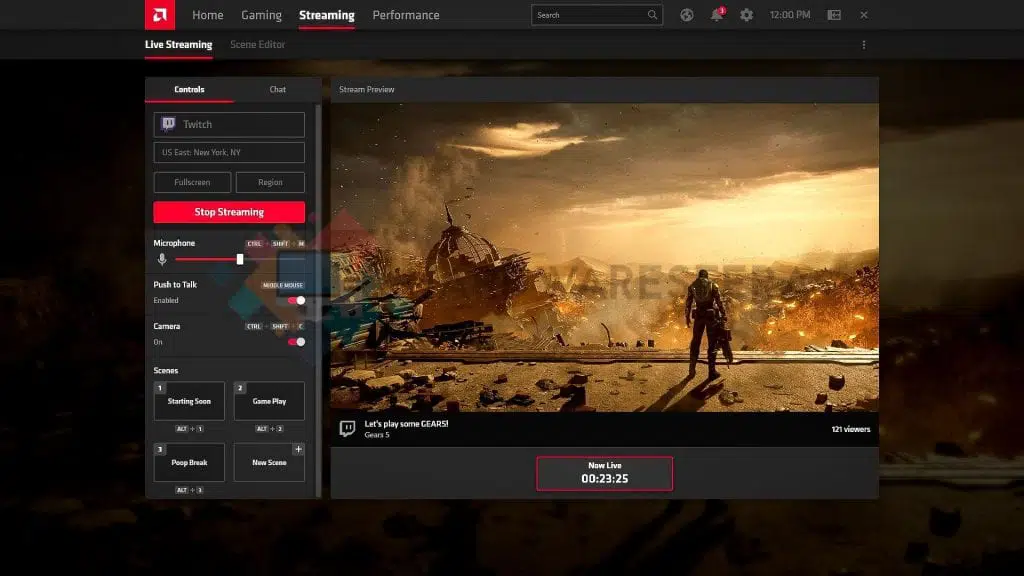Go to the Home tab

pyautogui.click(x=208, y=15)
